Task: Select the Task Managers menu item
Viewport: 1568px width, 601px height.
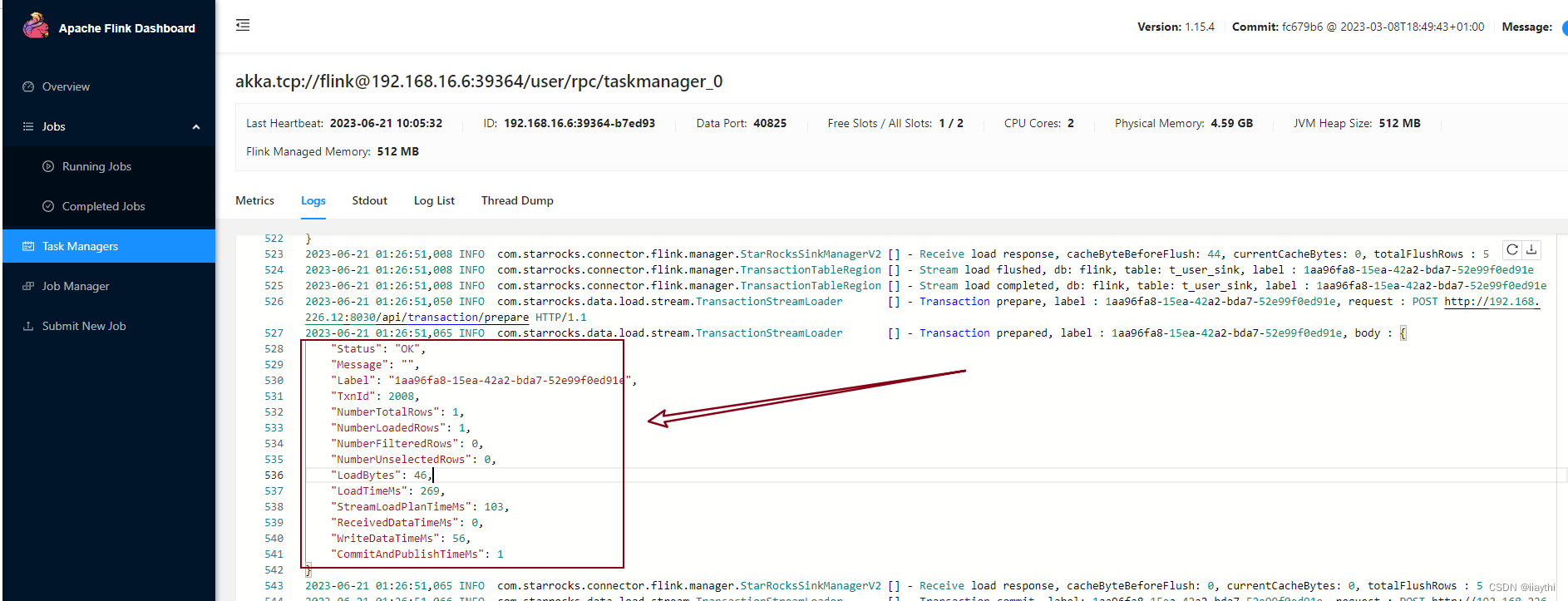Action: click(x=109, y=246)
